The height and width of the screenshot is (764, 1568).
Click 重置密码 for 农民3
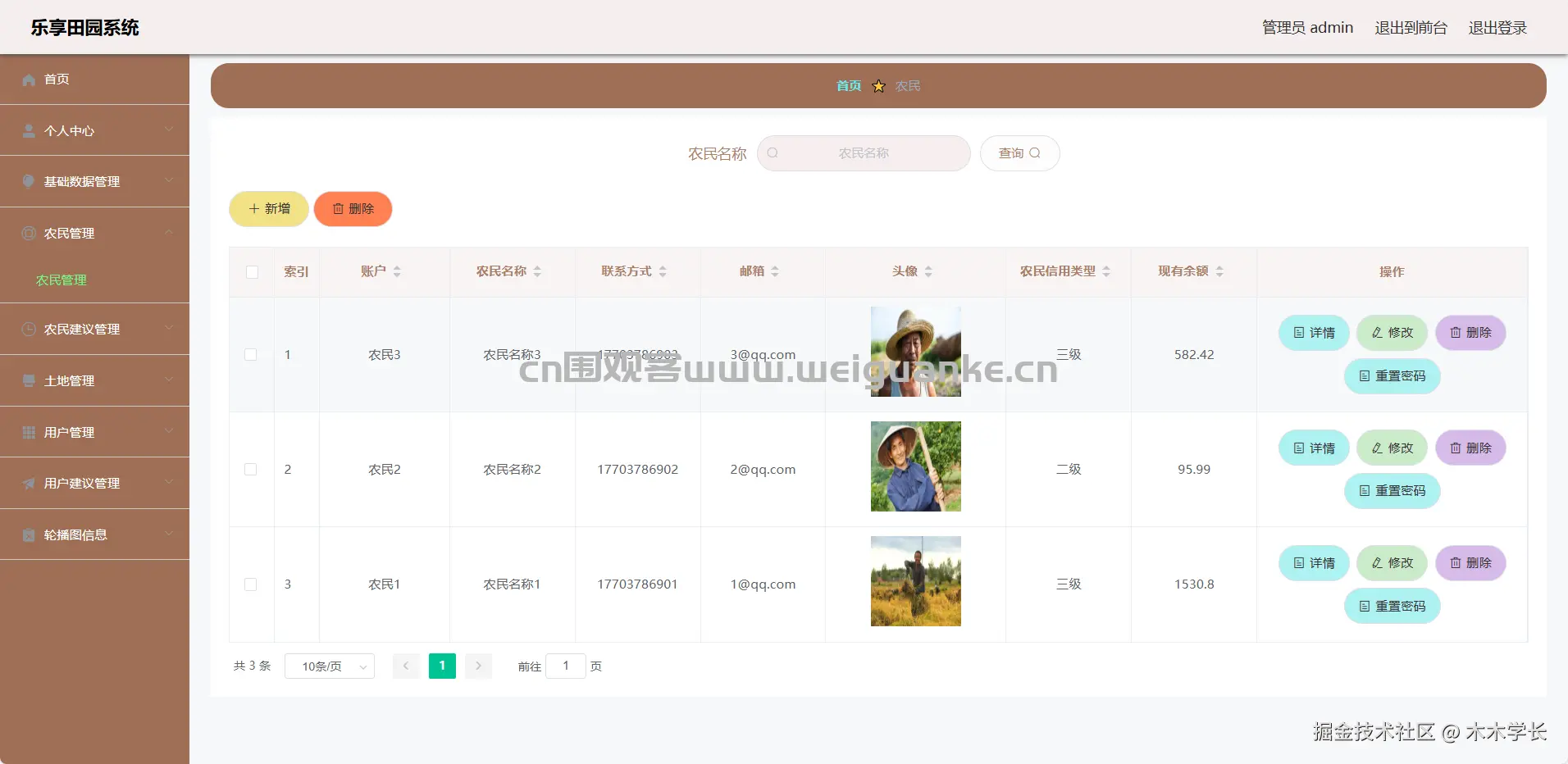click(1392, 376)
